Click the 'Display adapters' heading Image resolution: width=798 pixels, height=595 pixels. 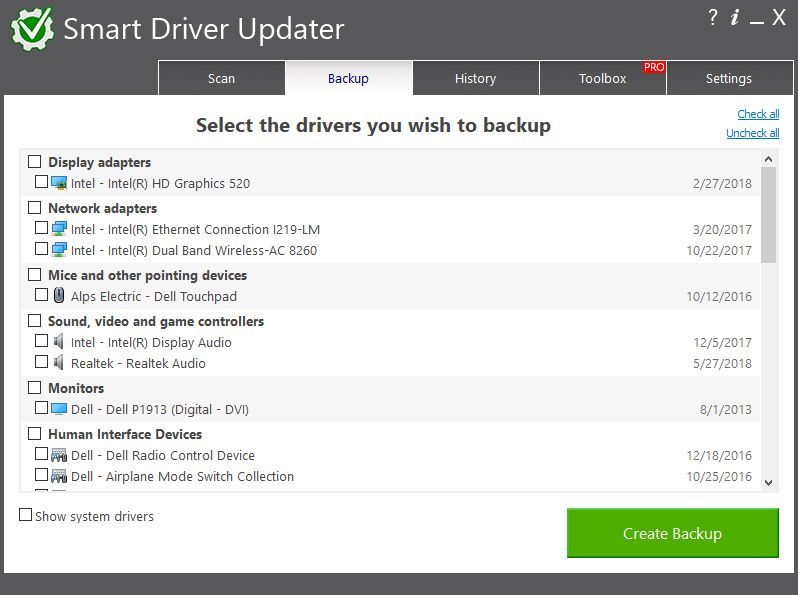point(100,162)
